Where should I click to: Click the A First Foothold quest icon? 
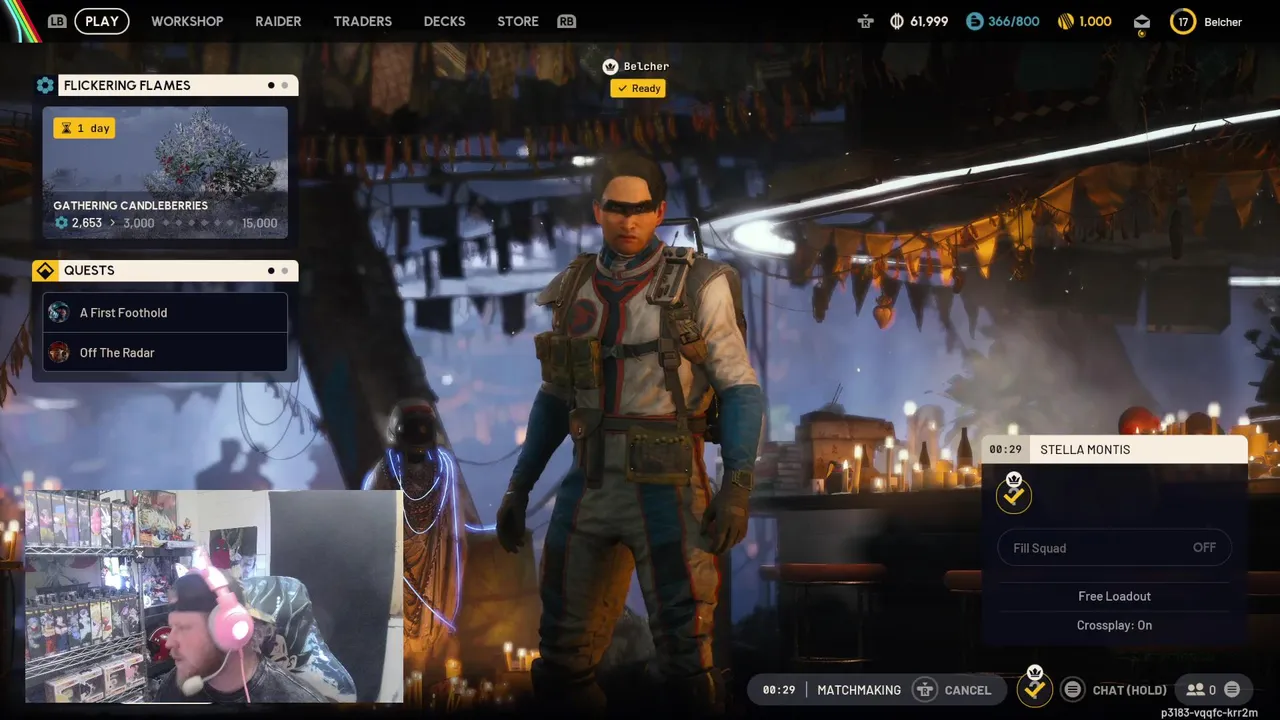(x=59, y=312)
